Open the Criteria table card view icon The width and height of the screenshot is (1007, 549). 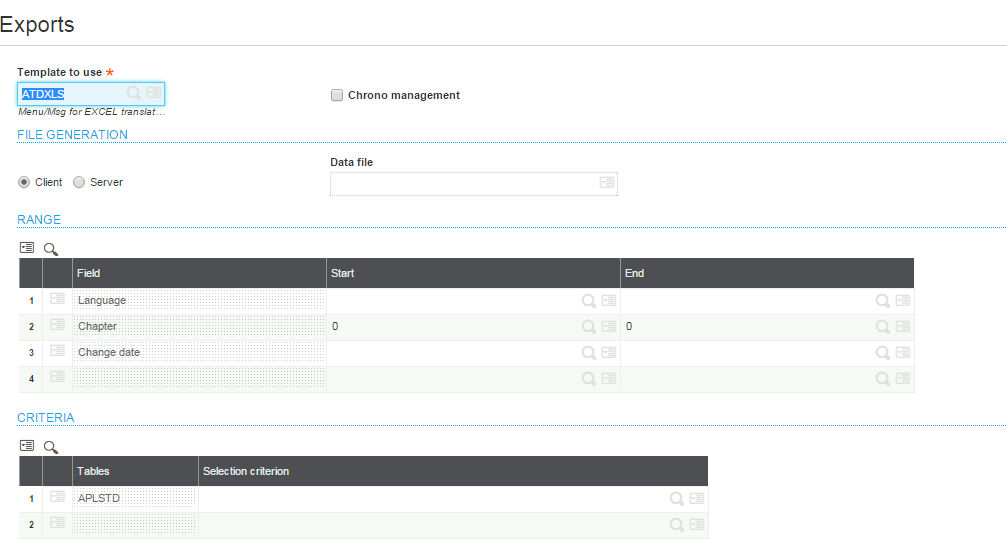(x=27, y=445)
